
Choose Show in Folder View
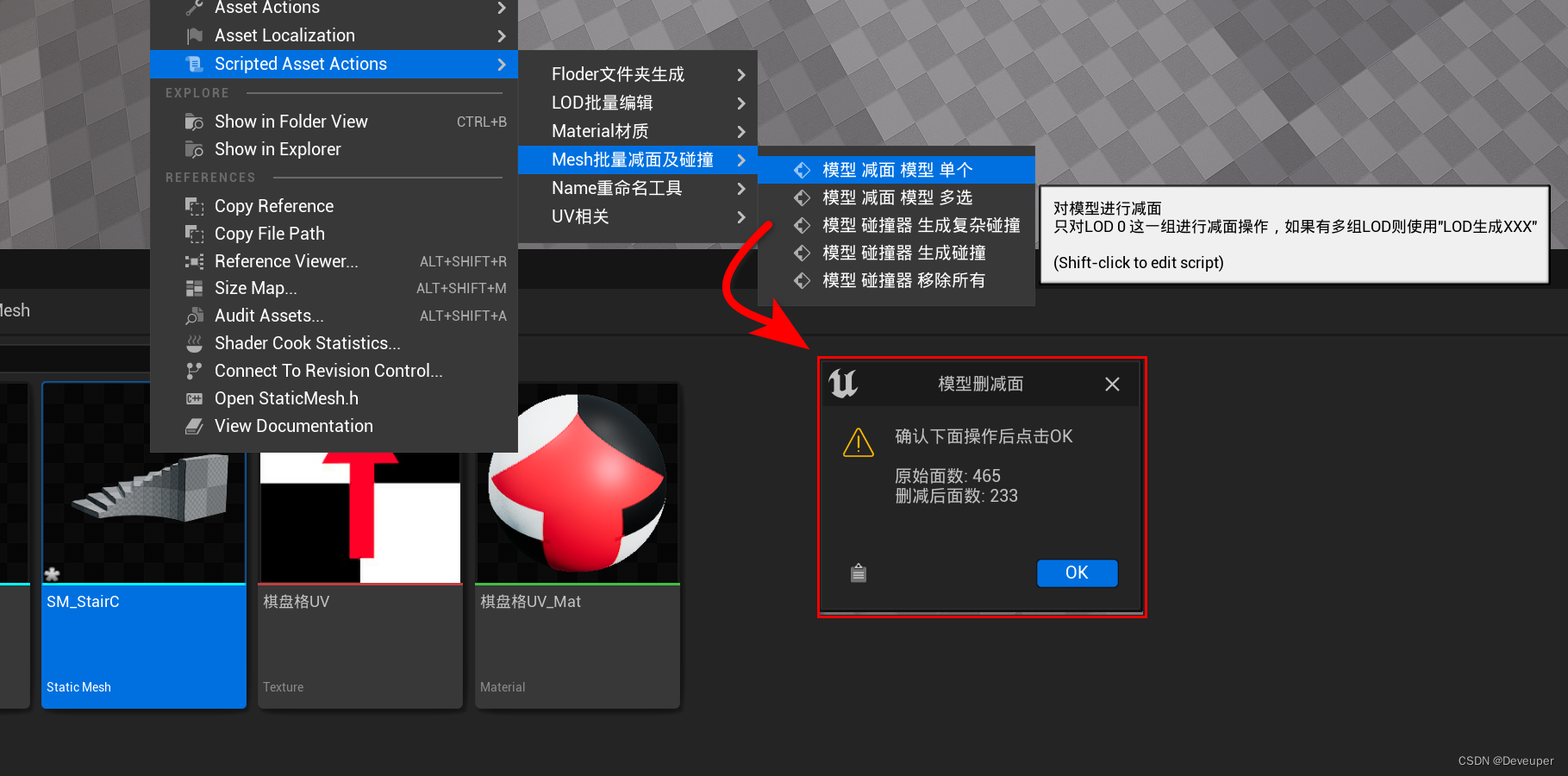[x=334, y=122]
